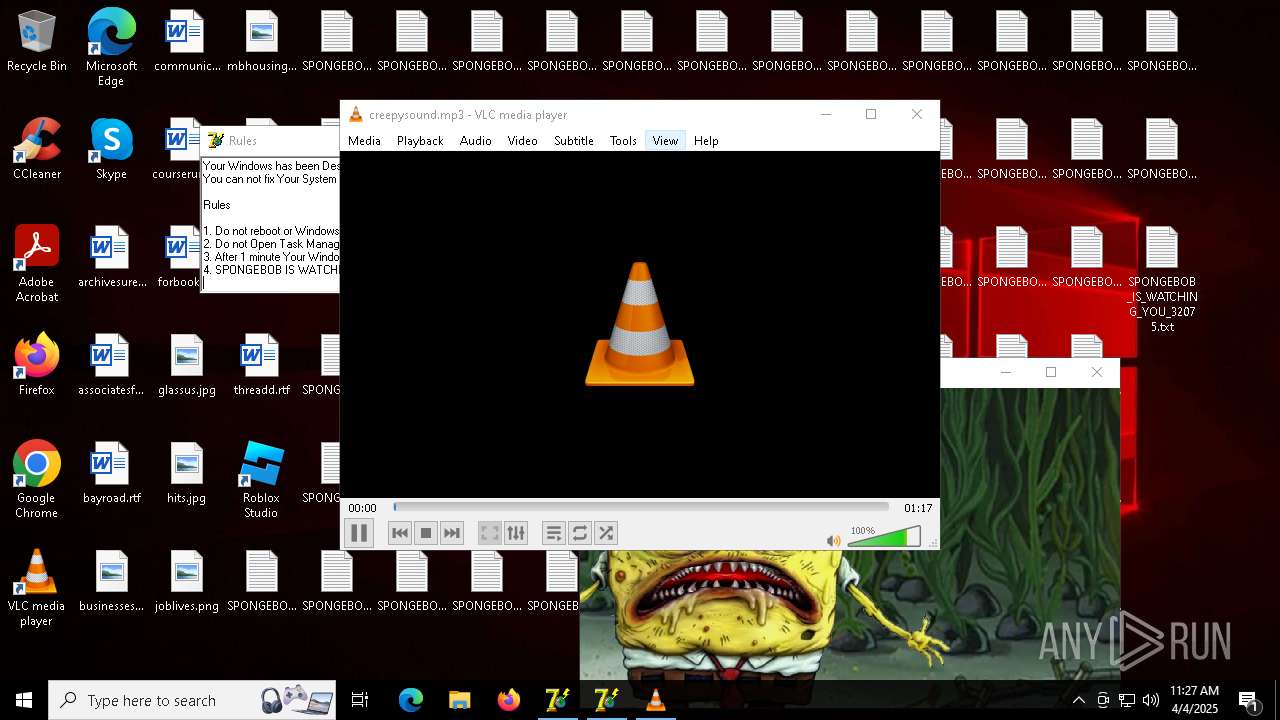Open the Recycle Bin desktop icon
The width and height of the screenshot is (1280, 720).
(x=37, y=42)
